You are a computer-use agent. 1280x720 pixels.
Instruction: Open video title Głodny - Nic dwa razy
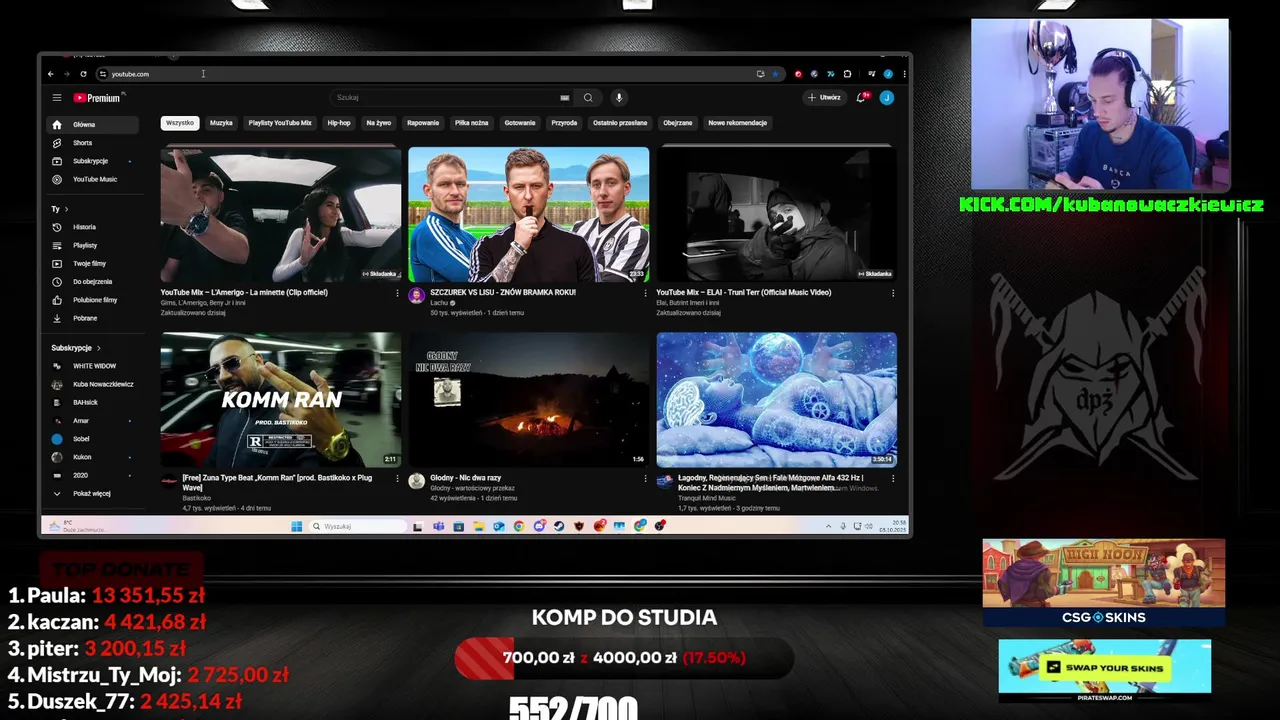click(x=465, y=478)
